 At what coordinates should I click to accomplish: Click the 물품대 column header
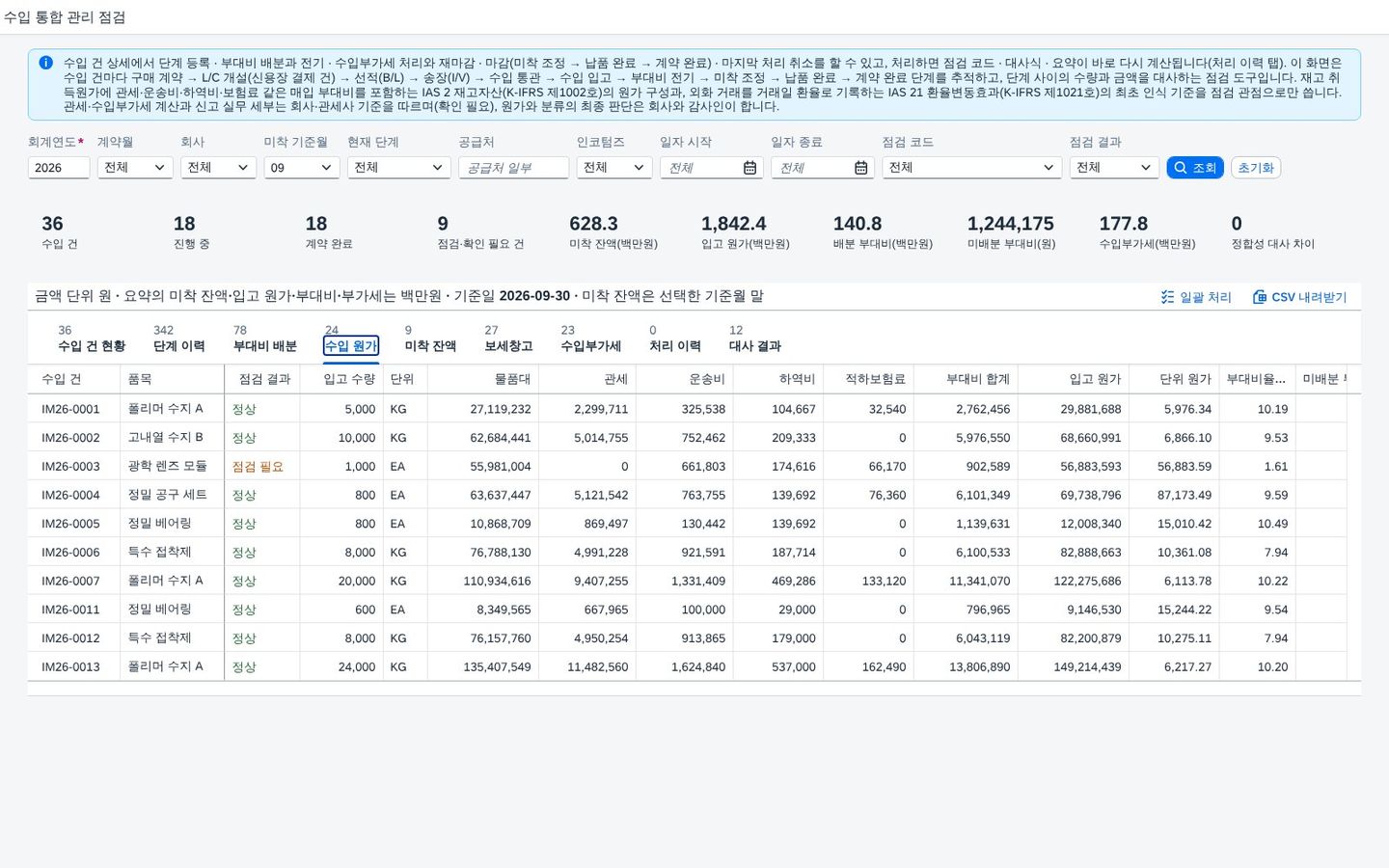[483, 380]
